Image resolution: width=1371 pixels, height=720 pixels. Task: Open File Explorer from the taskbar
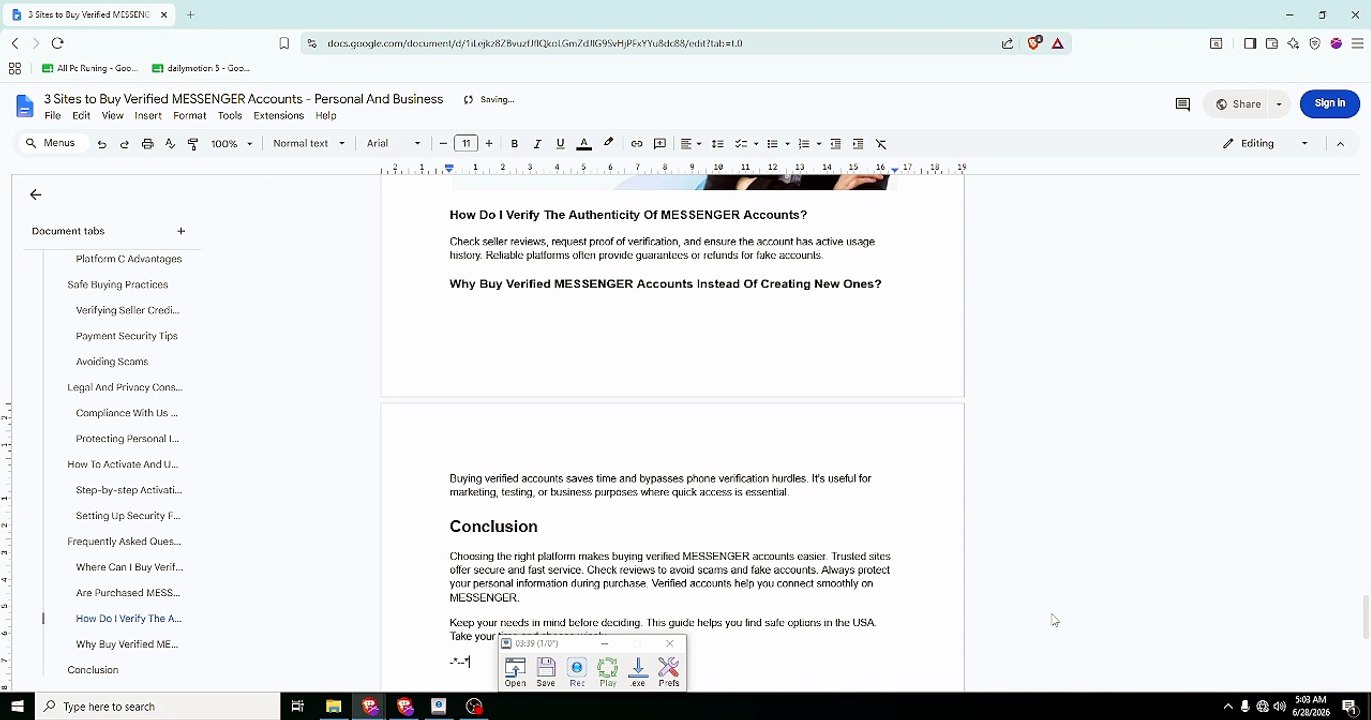coord(334,707)
